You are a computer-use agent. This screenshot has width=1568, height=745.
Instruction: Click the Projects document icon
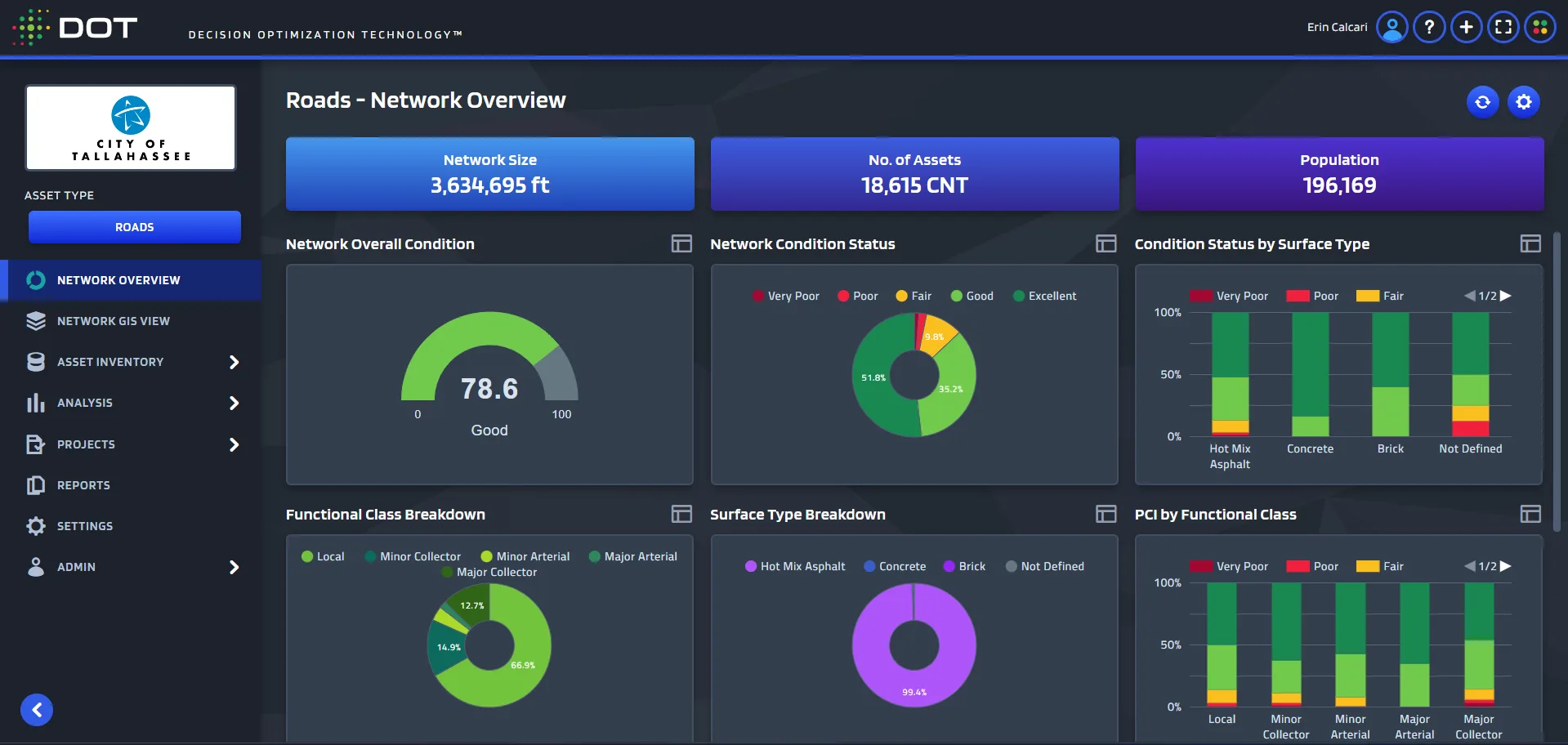(36, 444)
